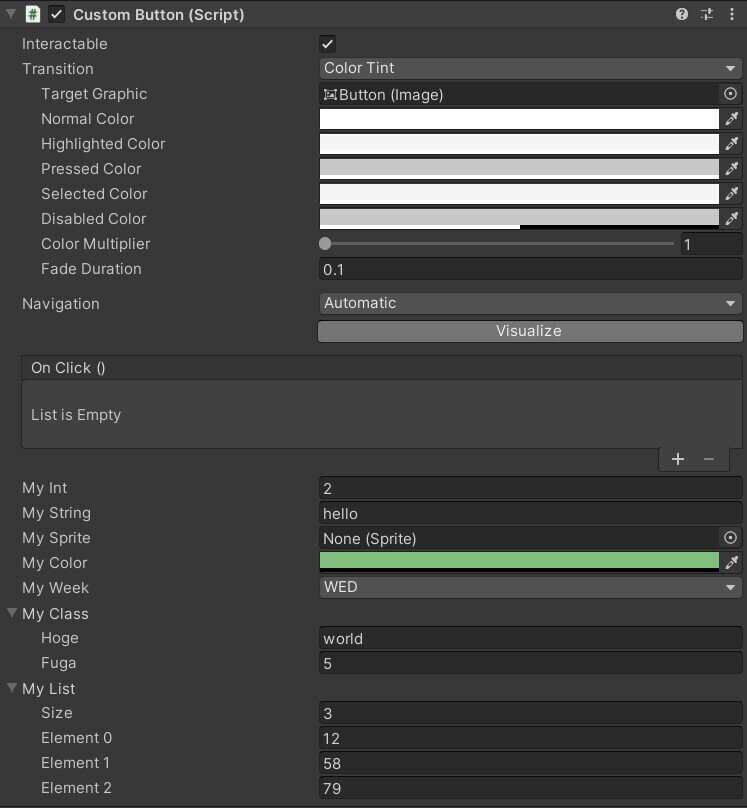Viewport: 747px width, 808px height.
Task: Open the green My Color swatch
Action: (519, 562)
